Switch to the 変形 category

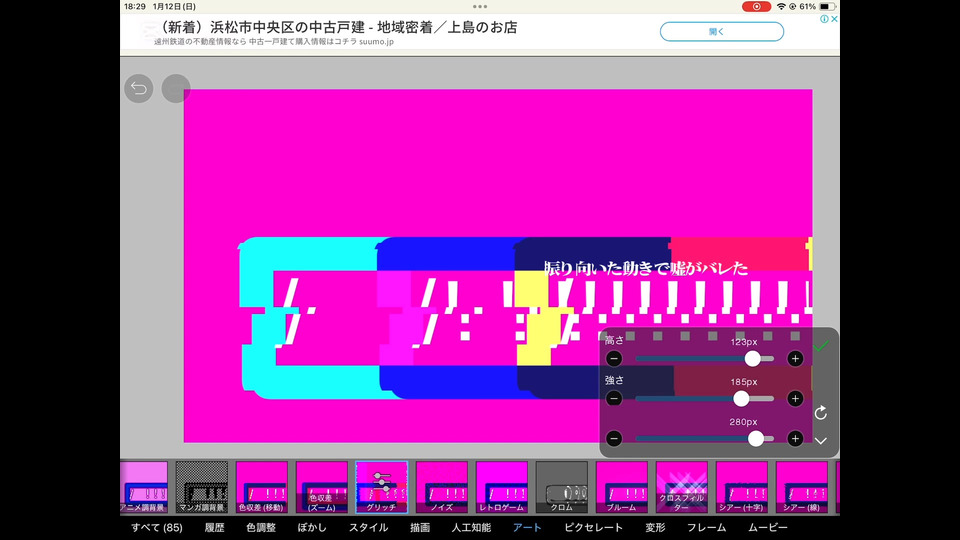pyautogui.click(x=655, y=528)
